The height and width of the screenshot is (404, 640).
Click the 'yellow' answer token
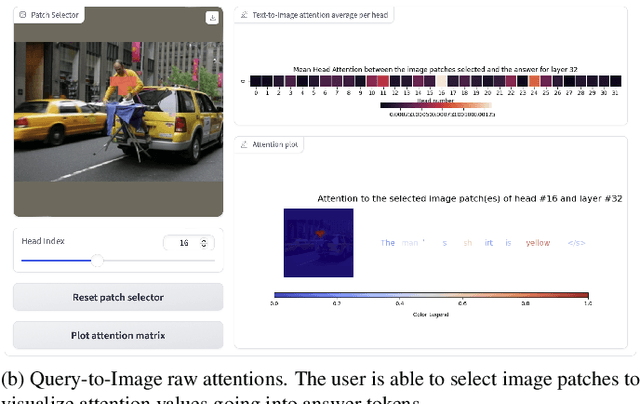(x=538, y=243)
